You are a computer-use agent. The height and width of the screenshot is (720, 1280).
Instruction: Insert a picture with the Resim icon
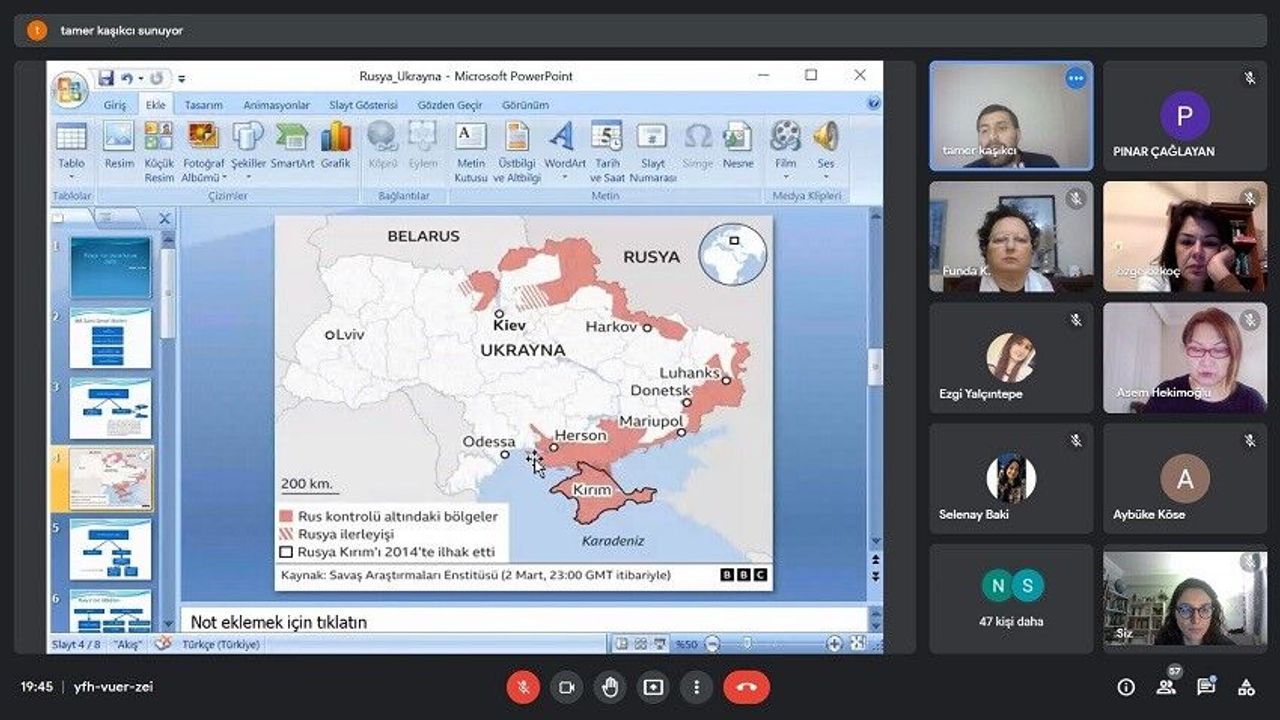pos(119,145)
